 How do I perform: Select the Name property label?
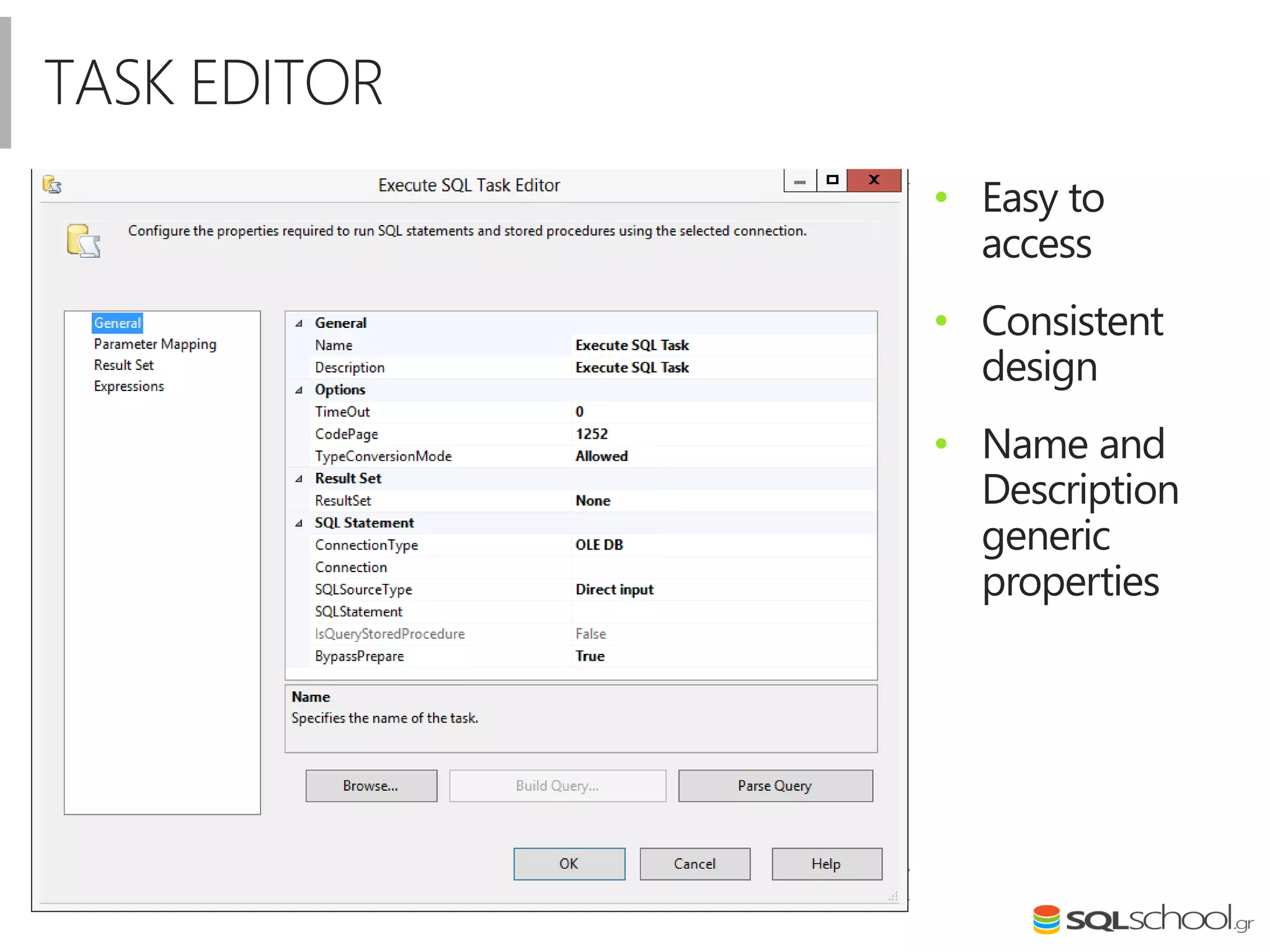click(334, 345)
